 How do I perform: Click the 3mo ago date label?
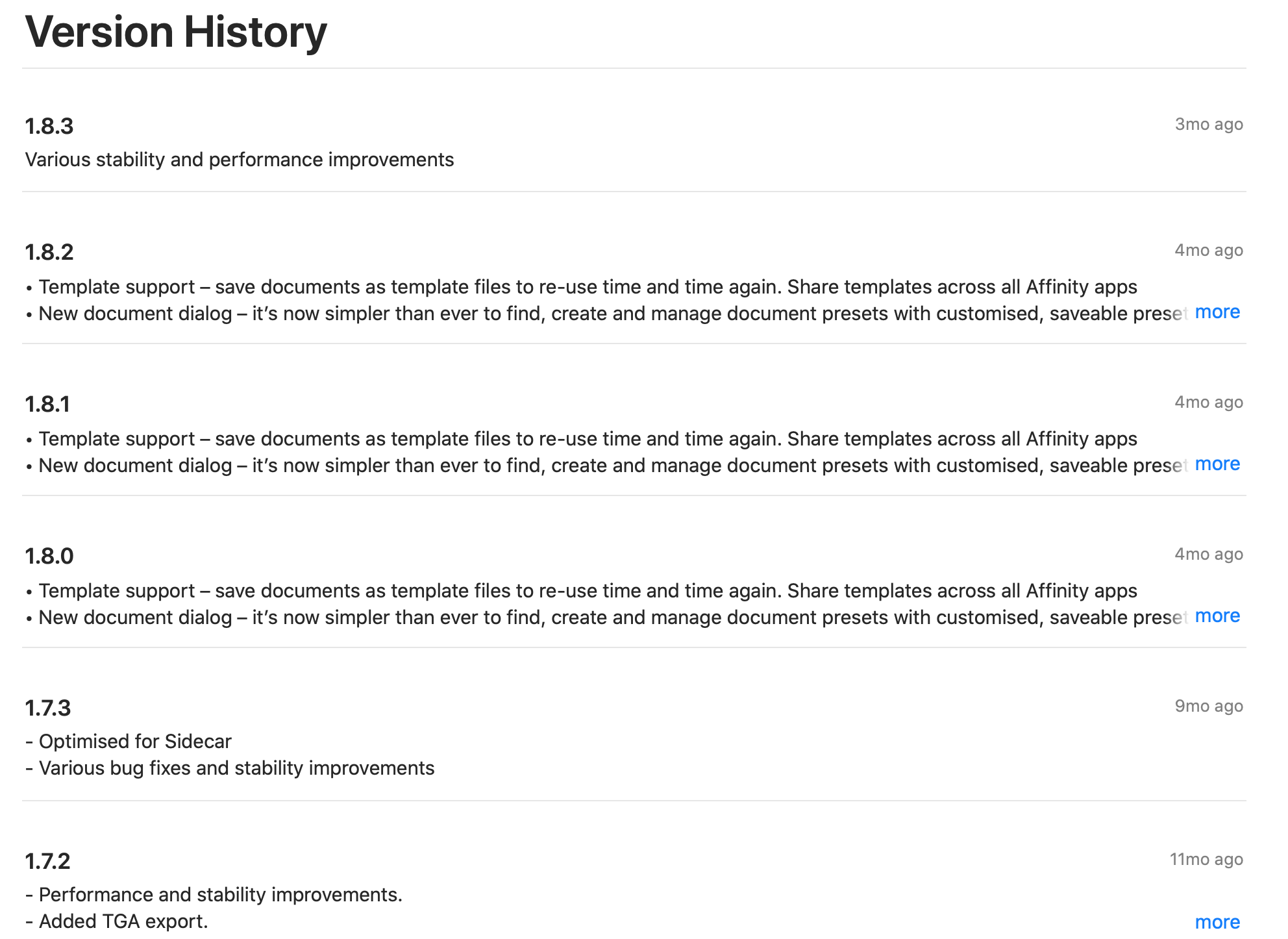click(1209, 124)
